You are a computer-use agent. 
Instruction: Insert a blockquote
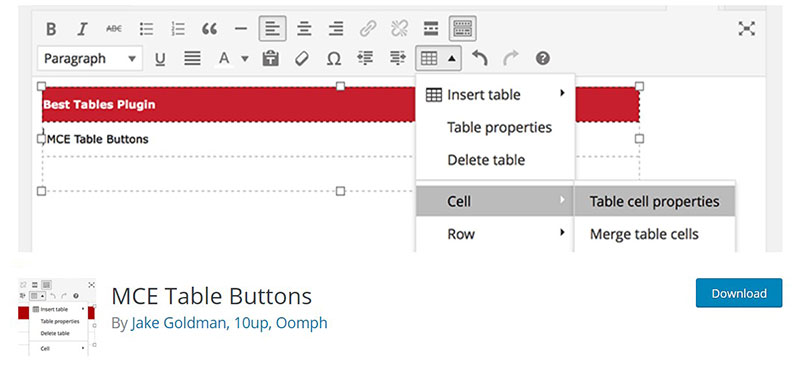[209, 29]
